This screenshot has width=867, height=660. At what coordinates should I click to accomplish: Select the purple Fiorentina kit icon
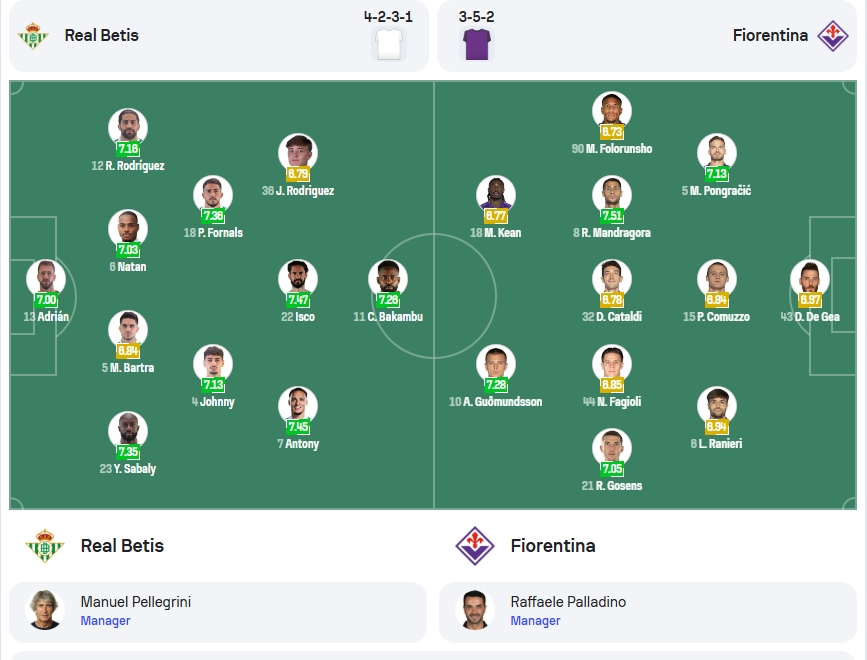pyautogui.click(x=476, y=44)
